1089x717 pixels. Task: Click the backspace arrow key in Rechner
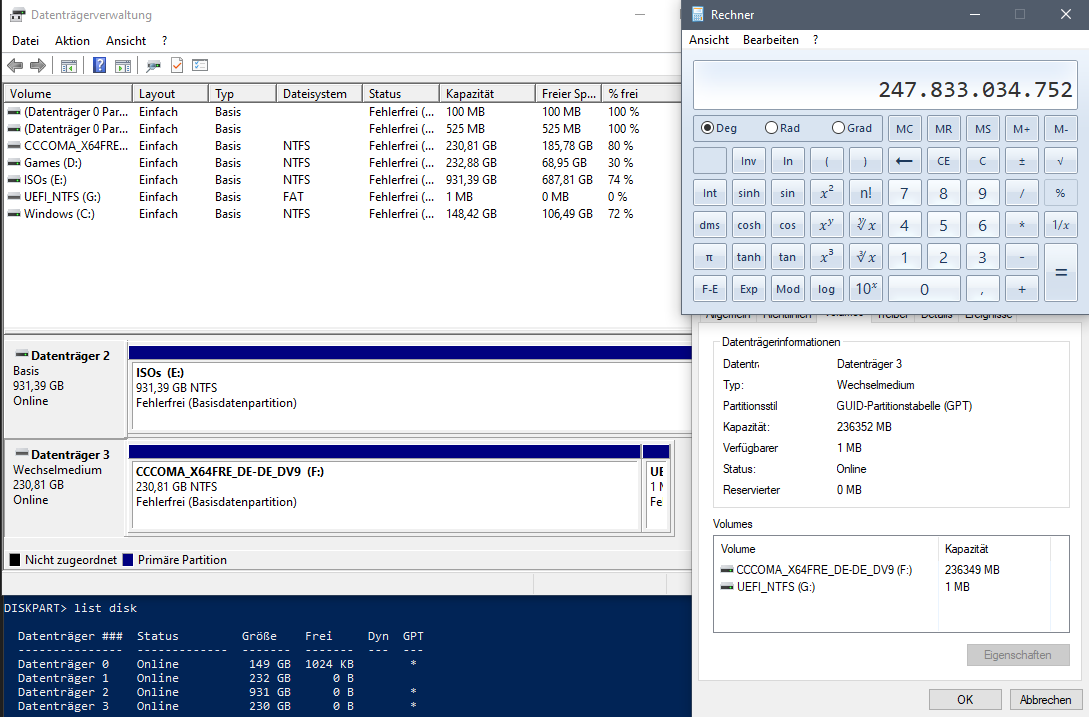[904, 161]
